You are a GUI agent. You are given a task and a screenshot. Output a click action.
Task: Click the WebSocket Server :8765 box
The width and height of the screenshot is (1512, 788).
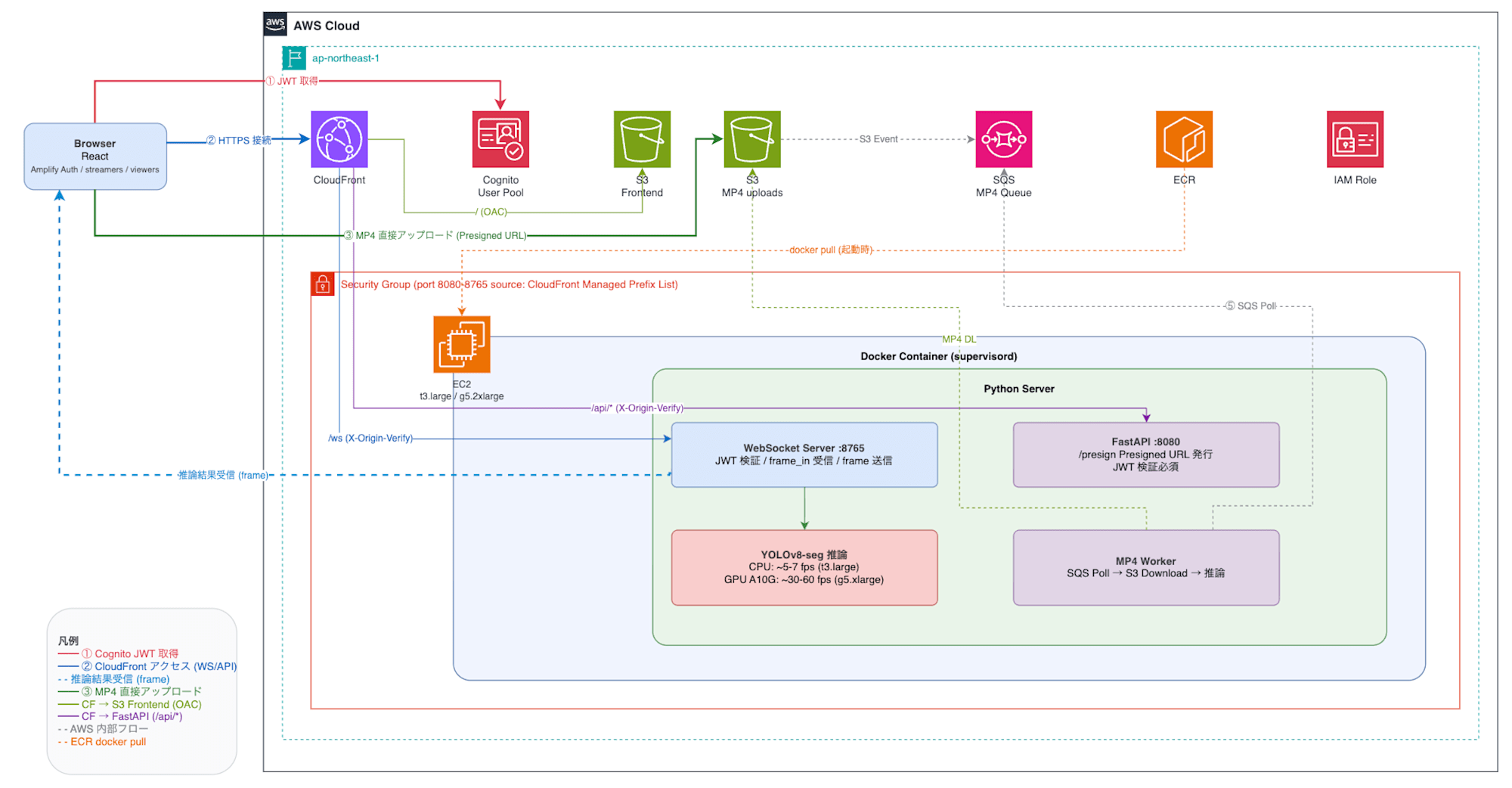[x=804, y=454]
